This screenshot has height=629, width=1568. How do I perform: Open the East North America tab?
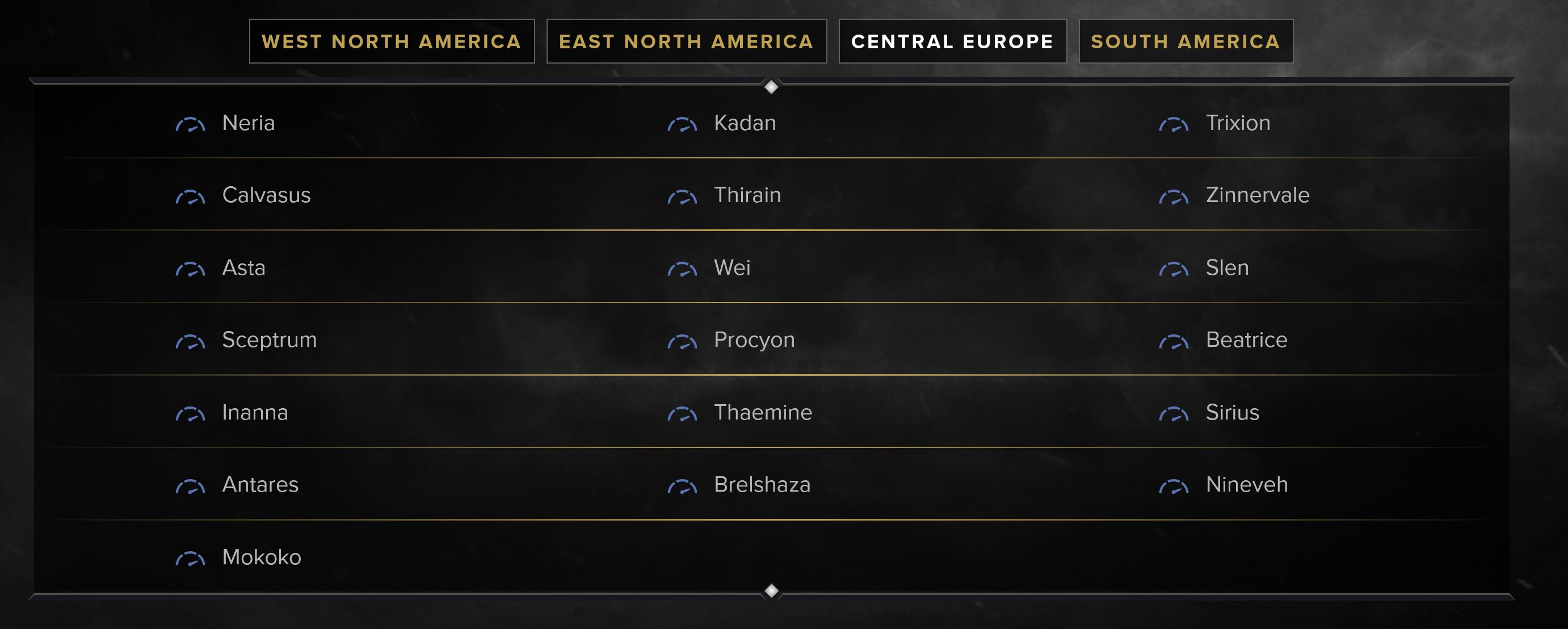pos(687,41)
